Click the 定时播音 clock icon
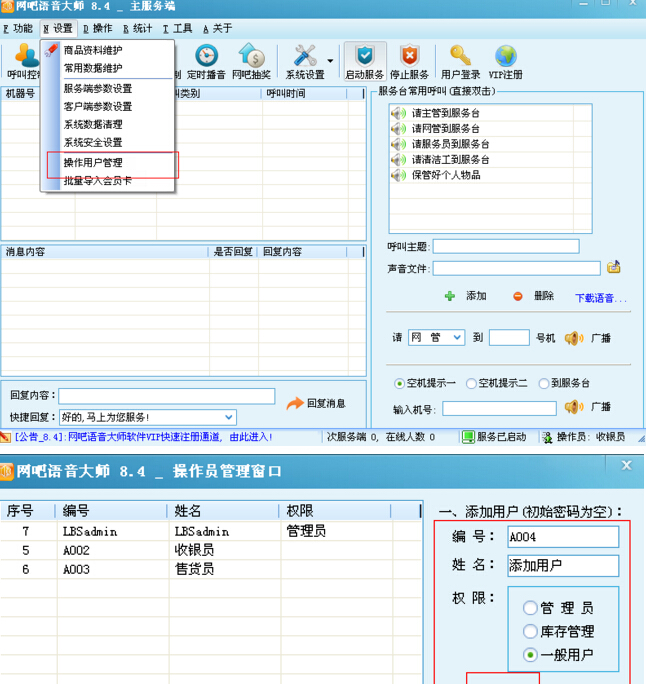Image resolution: width=646 pixels, height=684 pixels. coord(206,55)
